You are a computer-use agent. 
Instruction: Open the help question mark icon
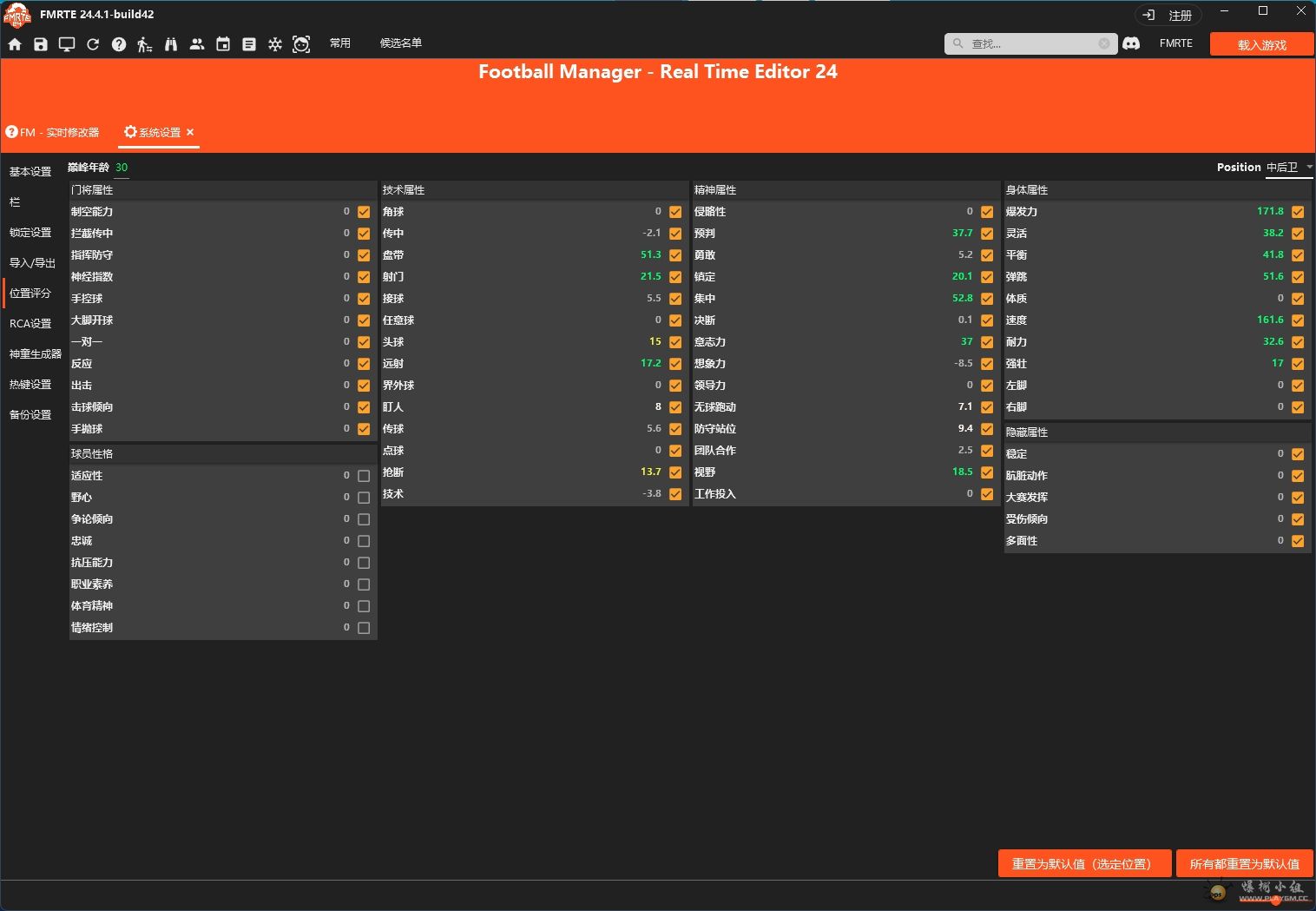pos(119,44)
